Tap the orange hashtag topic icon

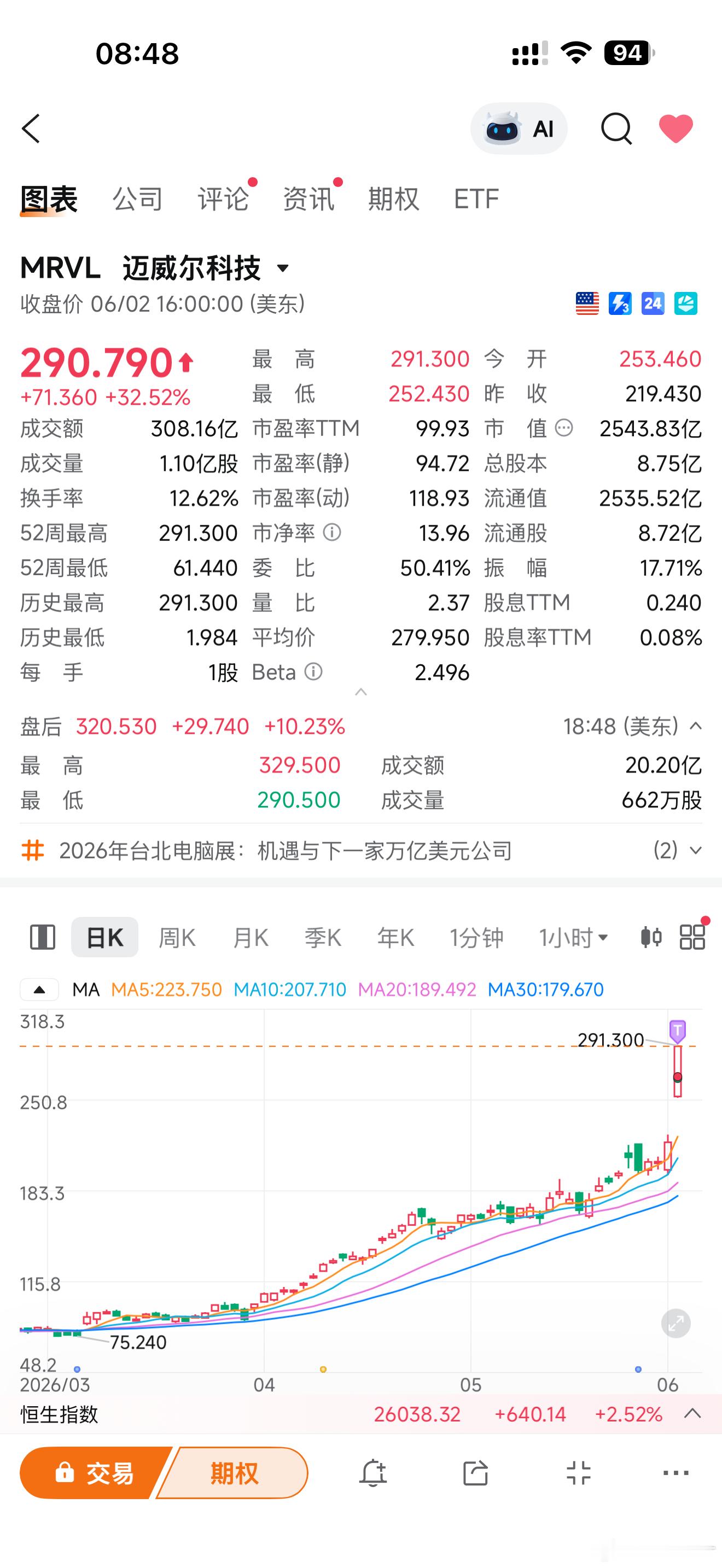click(33, 850)
